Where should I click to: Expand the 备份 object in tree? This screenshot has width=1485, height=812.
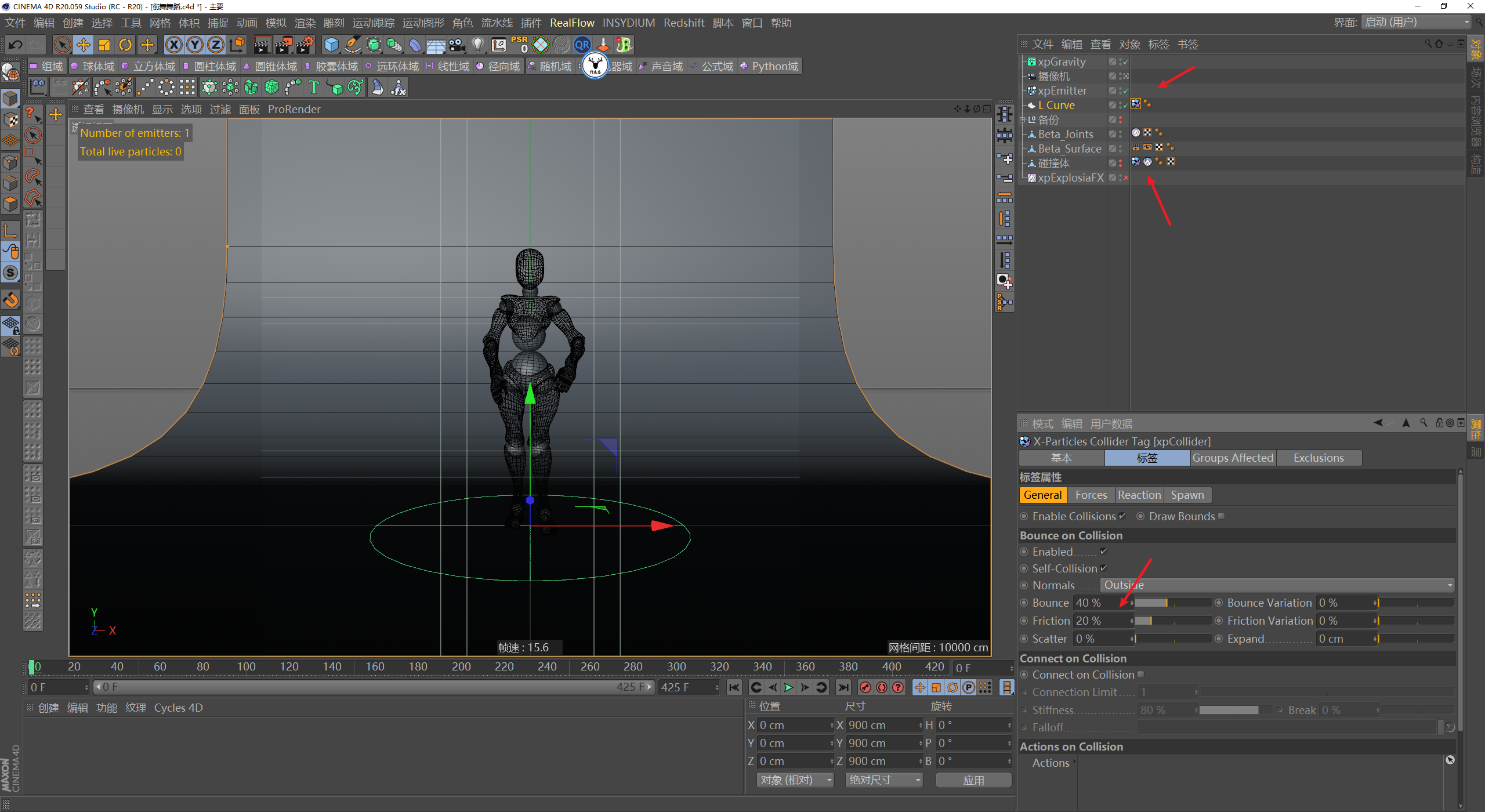1022,120
